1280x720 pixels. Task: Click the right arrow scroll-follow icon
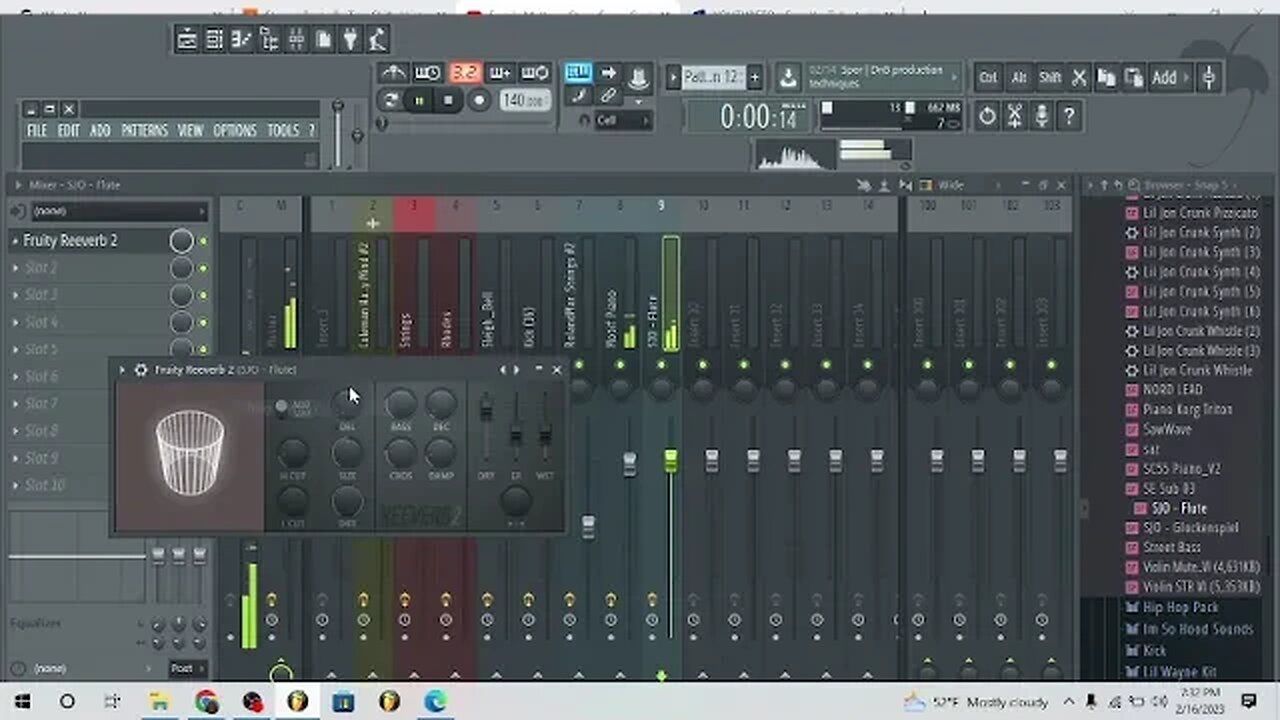(x=608, y=72)
